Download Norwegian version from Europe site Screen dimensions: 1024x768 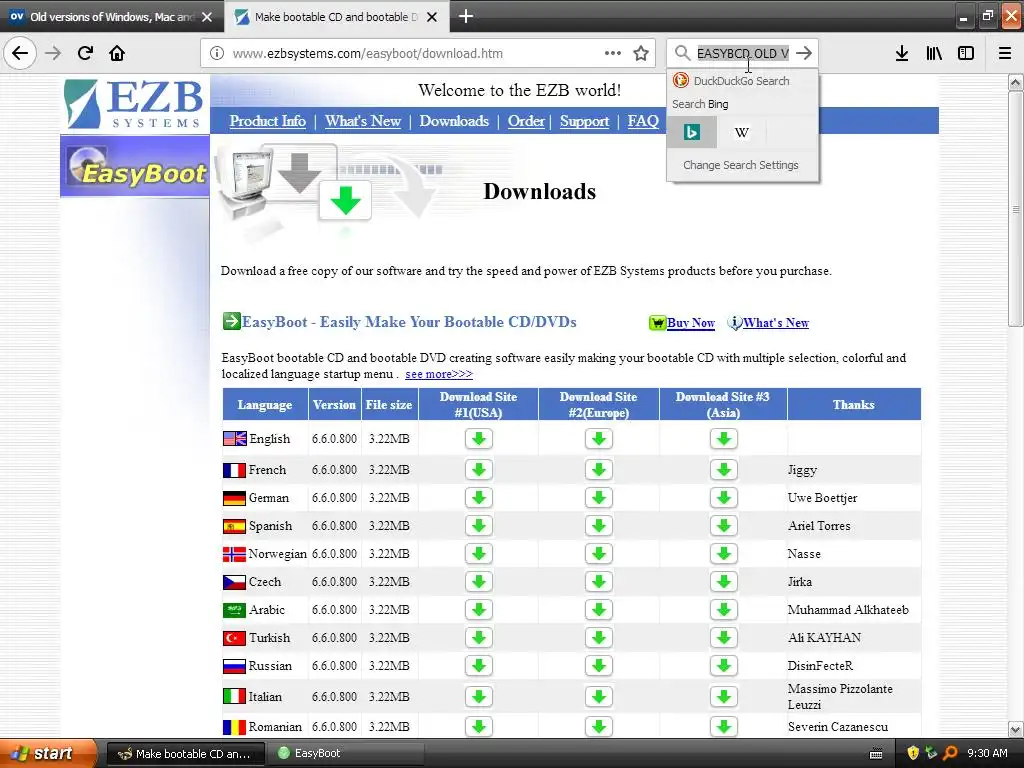click(x=599, y=554)
